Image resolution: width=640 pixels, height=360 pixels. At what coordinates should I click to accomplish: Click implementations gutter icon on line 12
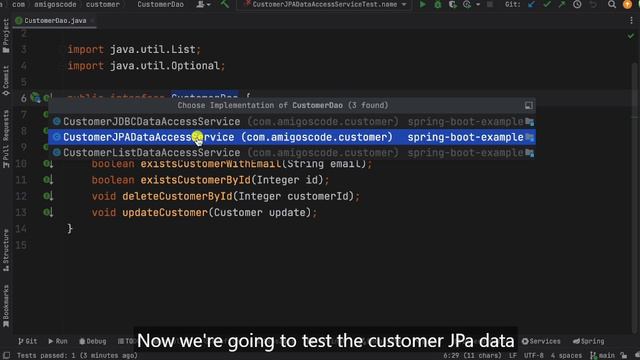pyautogui.click(x=48, y=196)
